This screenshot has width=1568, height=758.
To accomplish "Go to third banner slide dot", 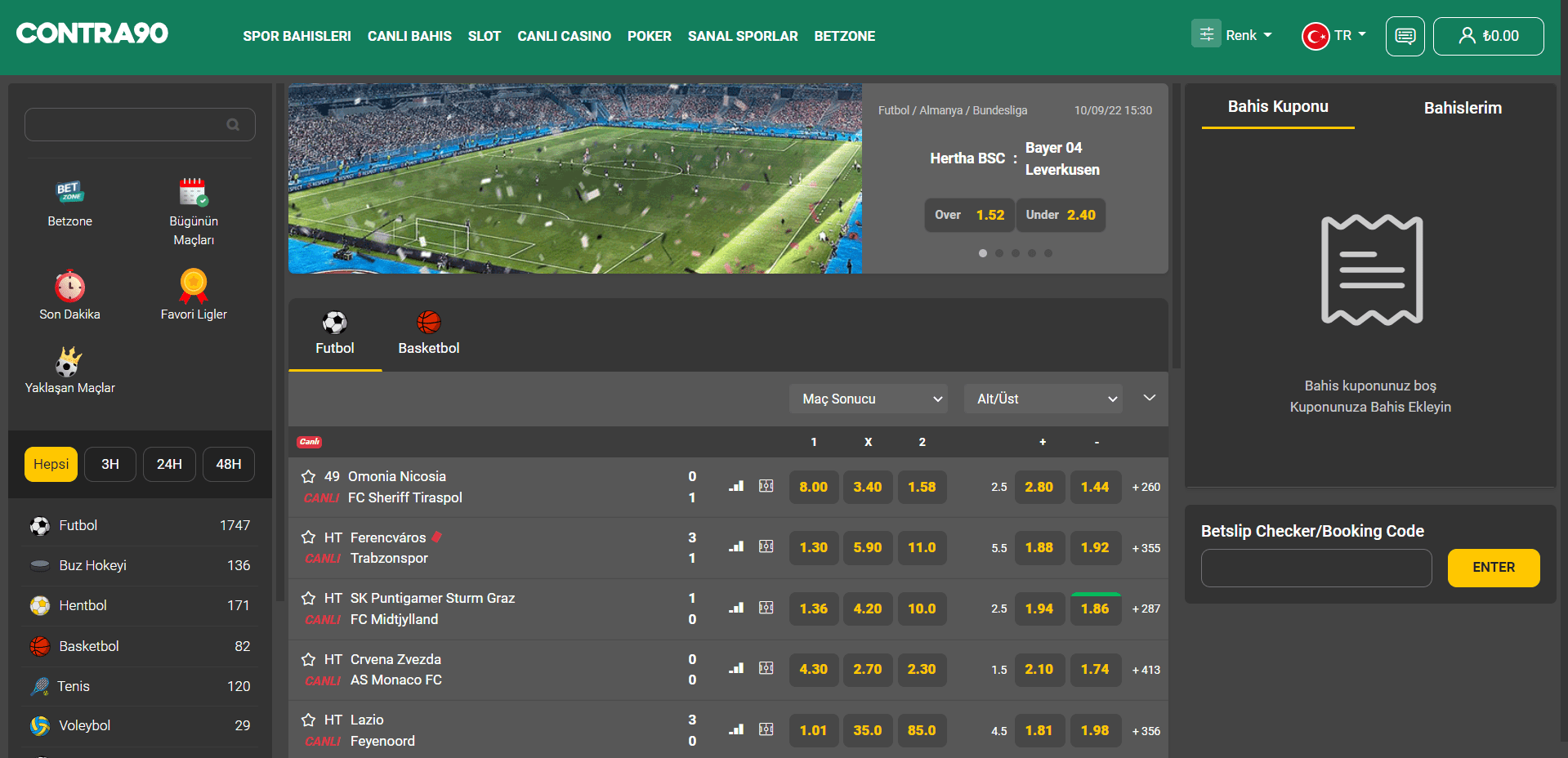I will pyautogui.click(x=1016, y=253).
